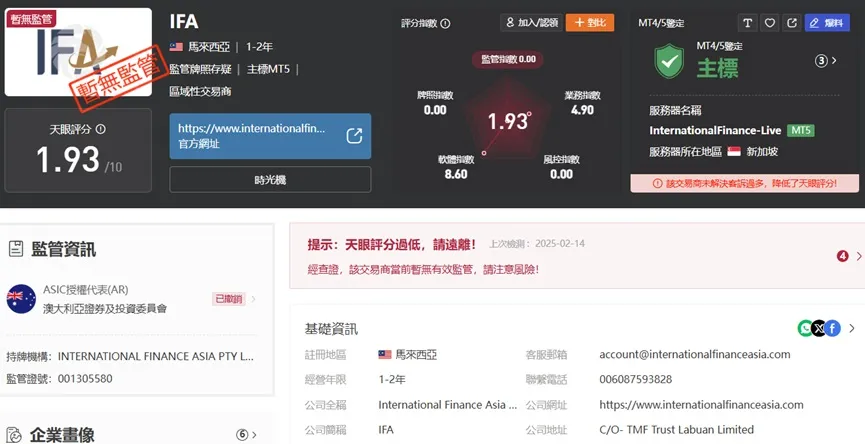865x444 pixels.
Task: Click the account@internationalfinanceasia.com email
Action: (695, 354)
